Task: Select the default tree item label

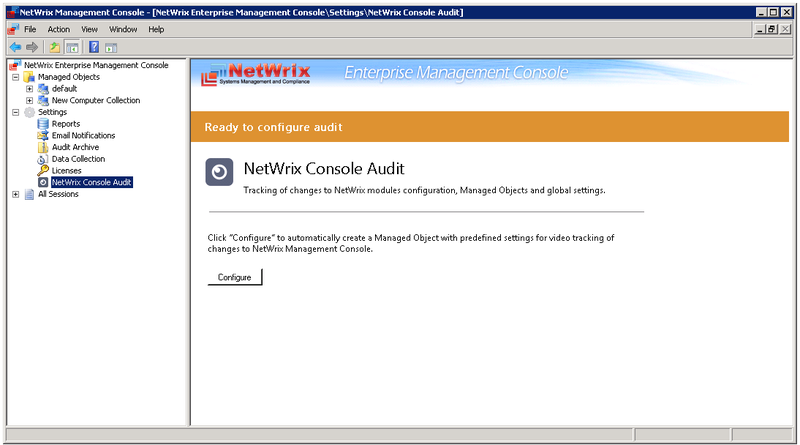Action: [x=64, y=89]
